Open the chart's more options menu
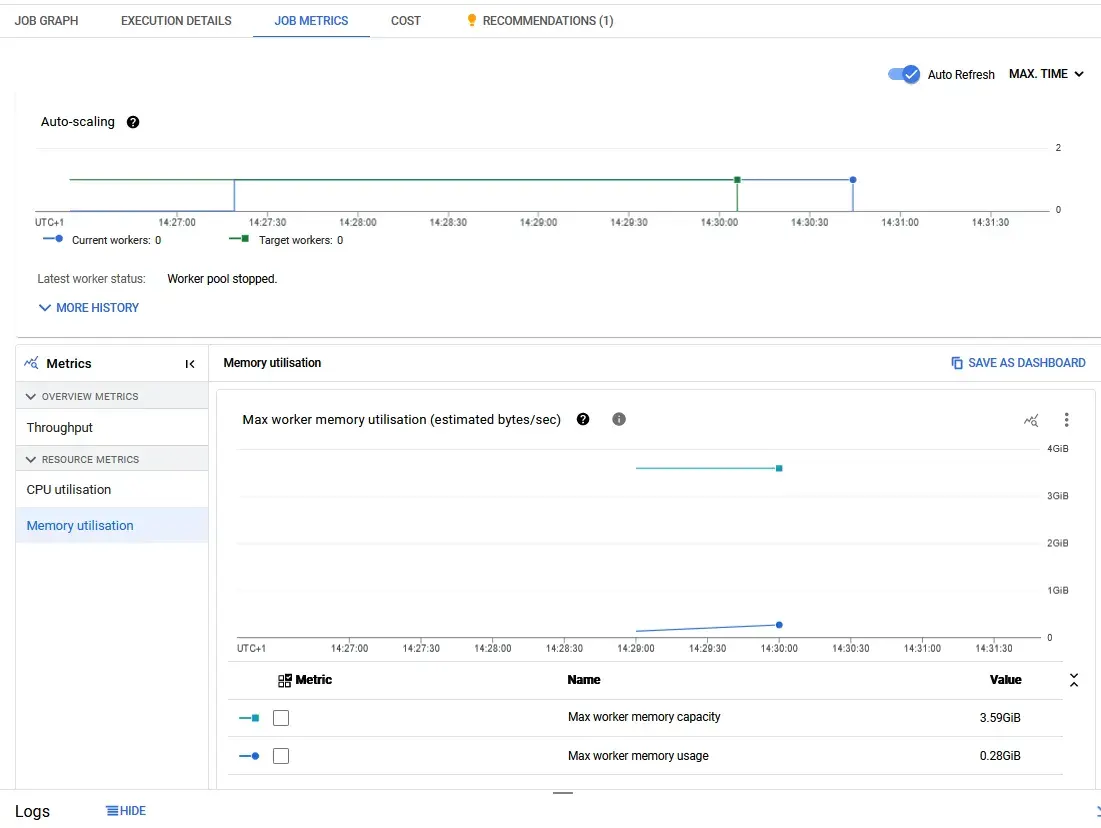Viewport: 1101px width, 828px height. [1066, 420]
